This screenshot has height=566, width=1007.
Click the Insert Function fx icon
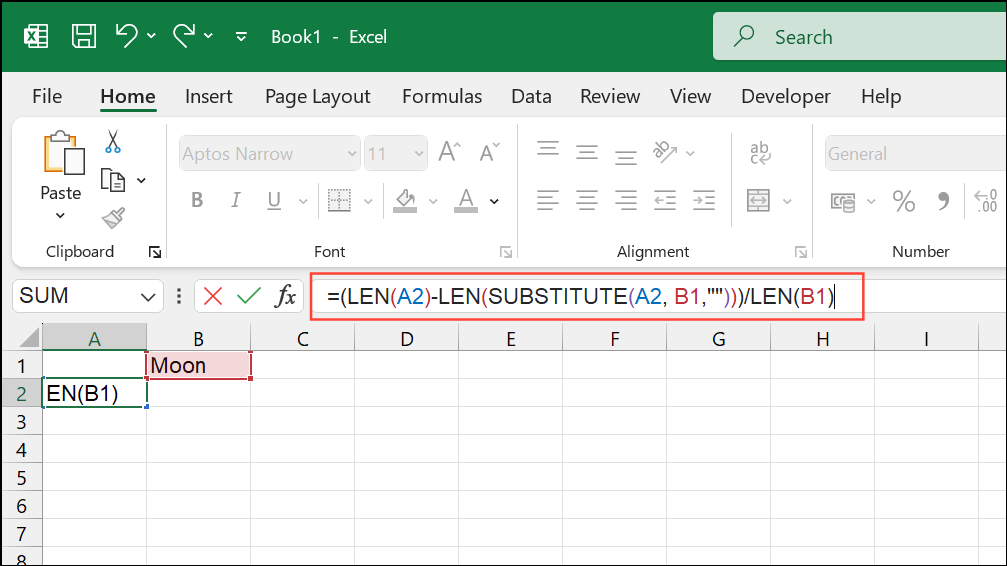click(x=285, y=296)
